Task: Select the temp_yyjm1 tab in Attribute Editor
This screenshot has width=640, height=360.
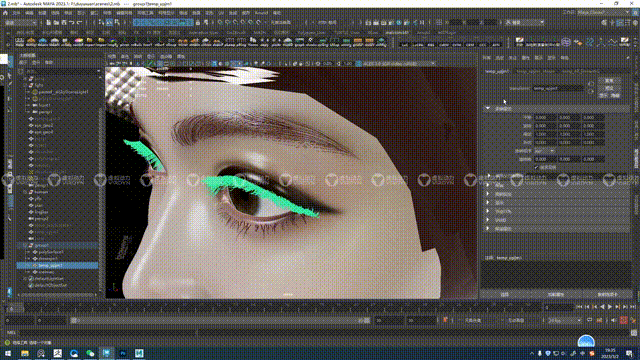Action: (497, 71)
